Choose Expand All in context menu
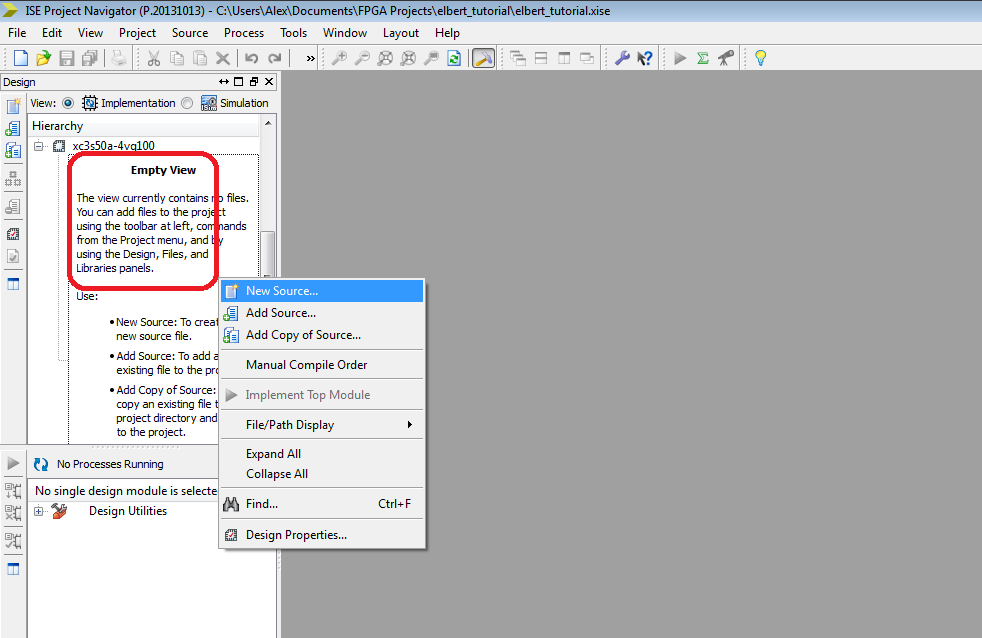Viewport: 982px width, 638px height. 322,454
